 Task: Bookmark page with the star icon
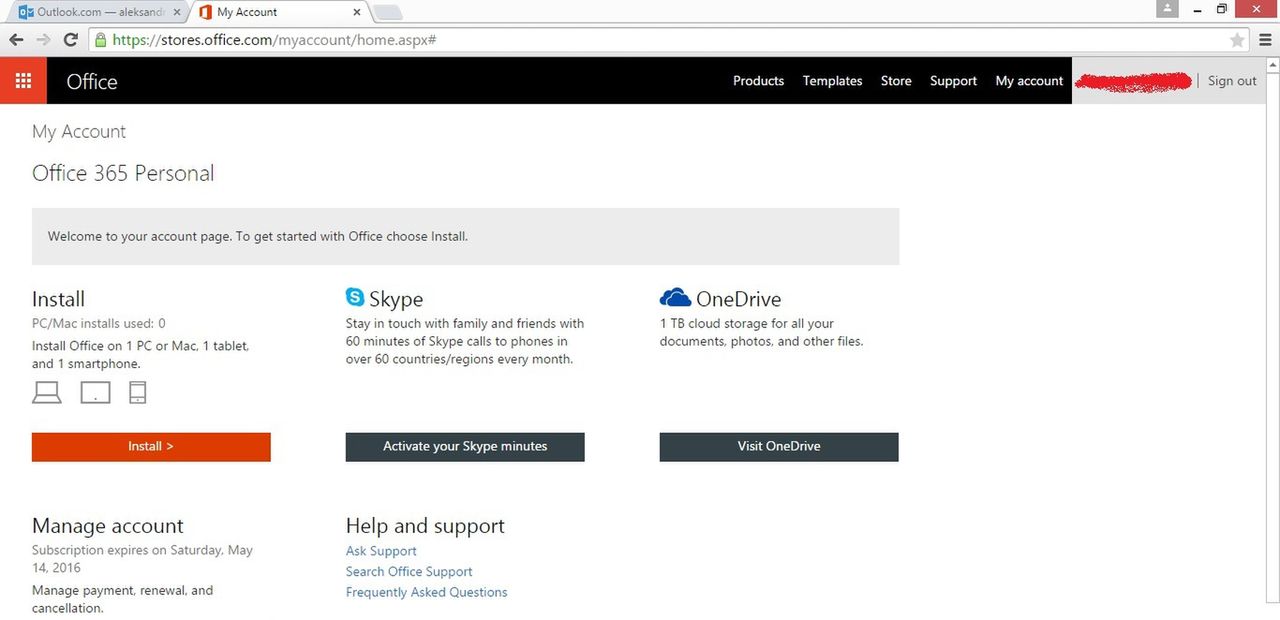[x=1237, y=40]
